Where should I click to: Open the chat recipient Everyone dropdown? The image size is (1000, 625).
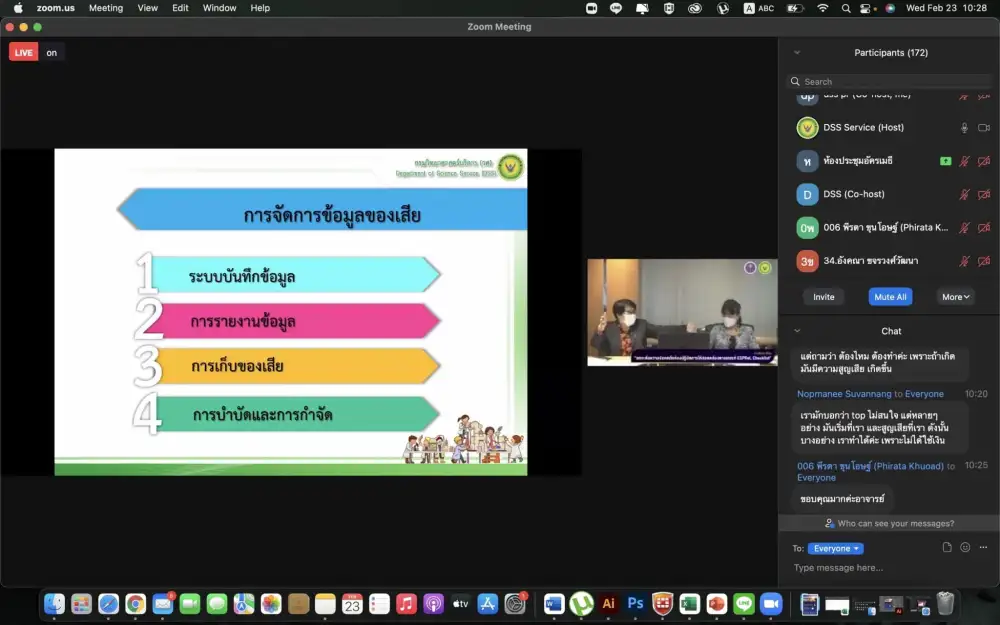pos(835,548)
